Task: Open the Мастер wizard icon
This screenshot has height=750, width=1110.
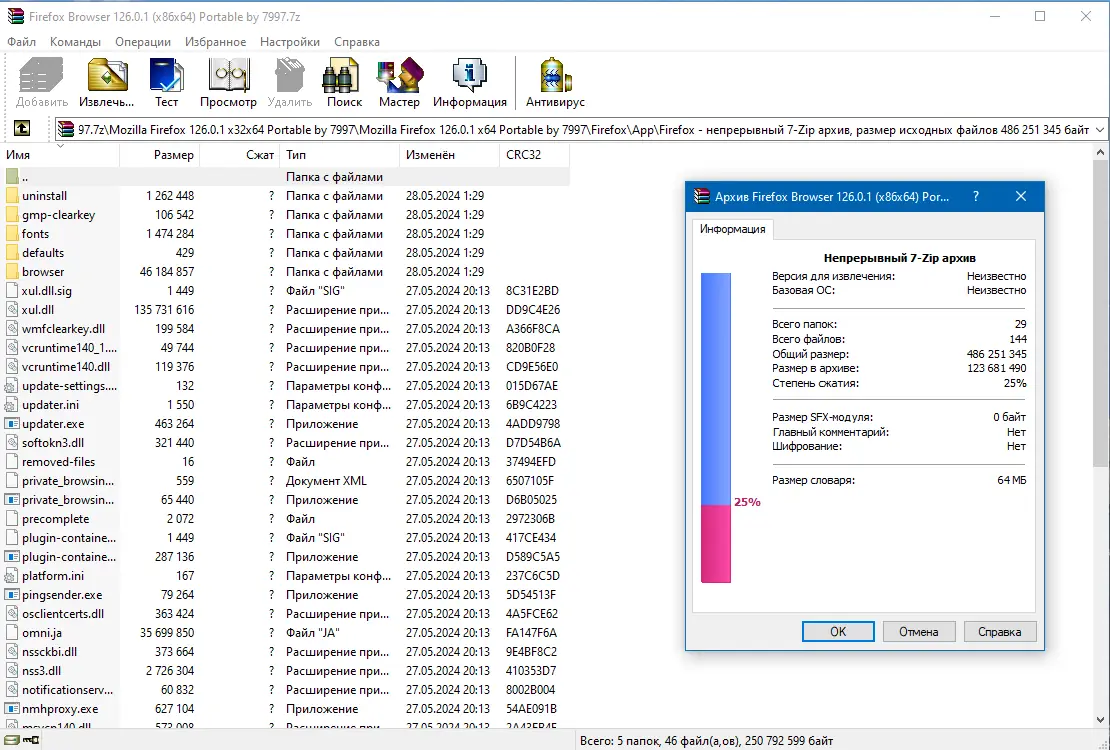Action: tap(399, 83)
